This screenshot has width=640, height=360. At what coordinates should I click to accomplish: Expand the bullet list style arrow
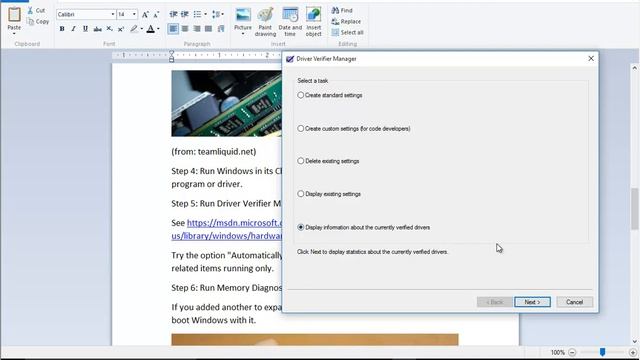coord(205,15)
